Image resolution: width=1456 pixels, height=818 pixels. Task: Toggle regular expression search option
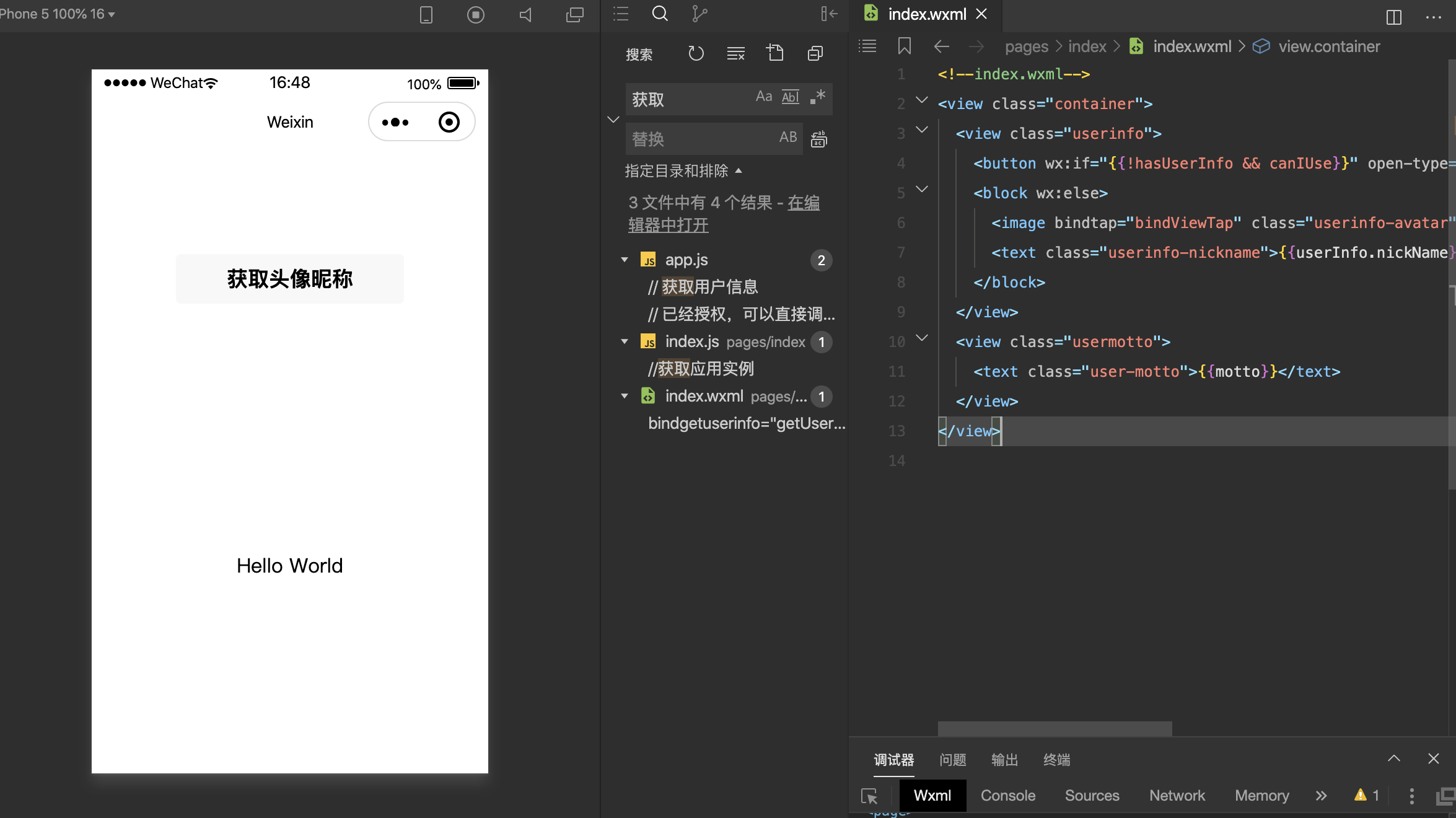point(818,97)
